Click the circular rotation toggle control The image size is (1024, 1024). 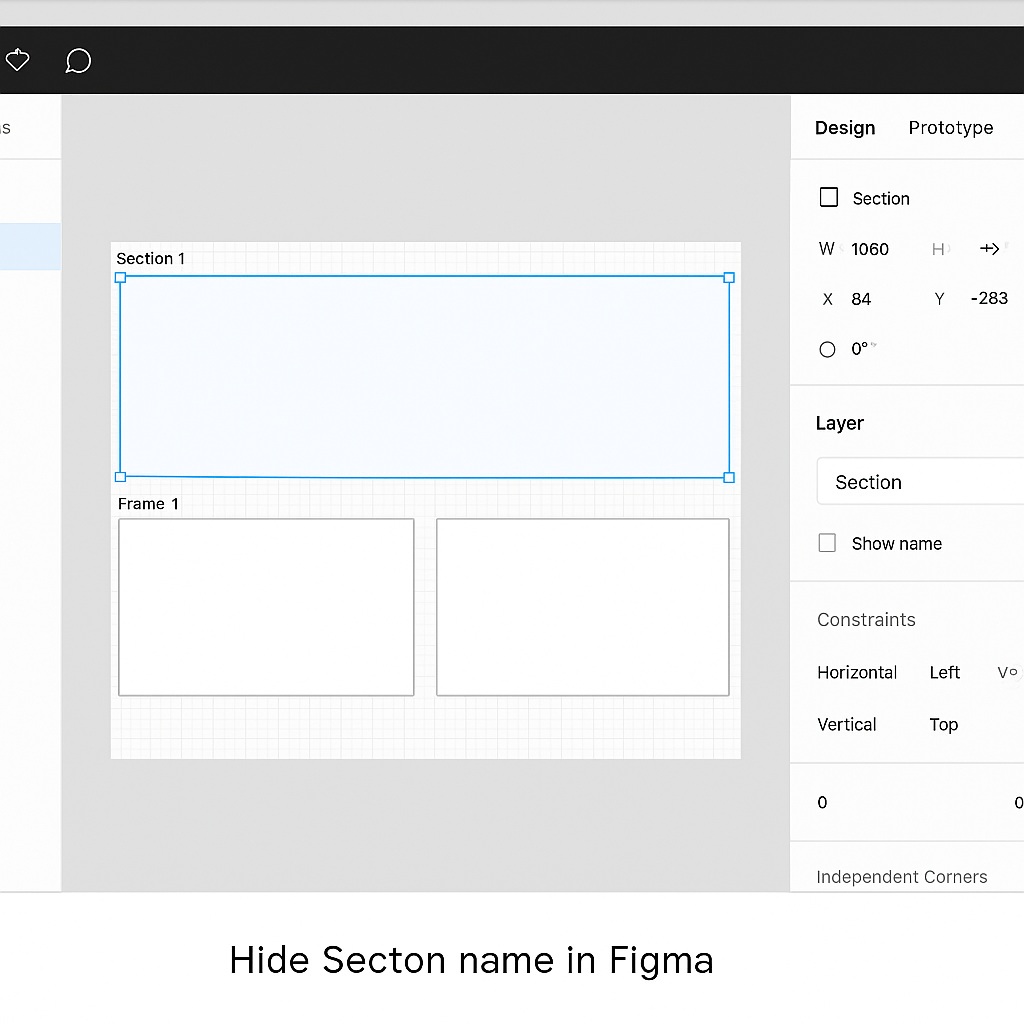(827, 348)
